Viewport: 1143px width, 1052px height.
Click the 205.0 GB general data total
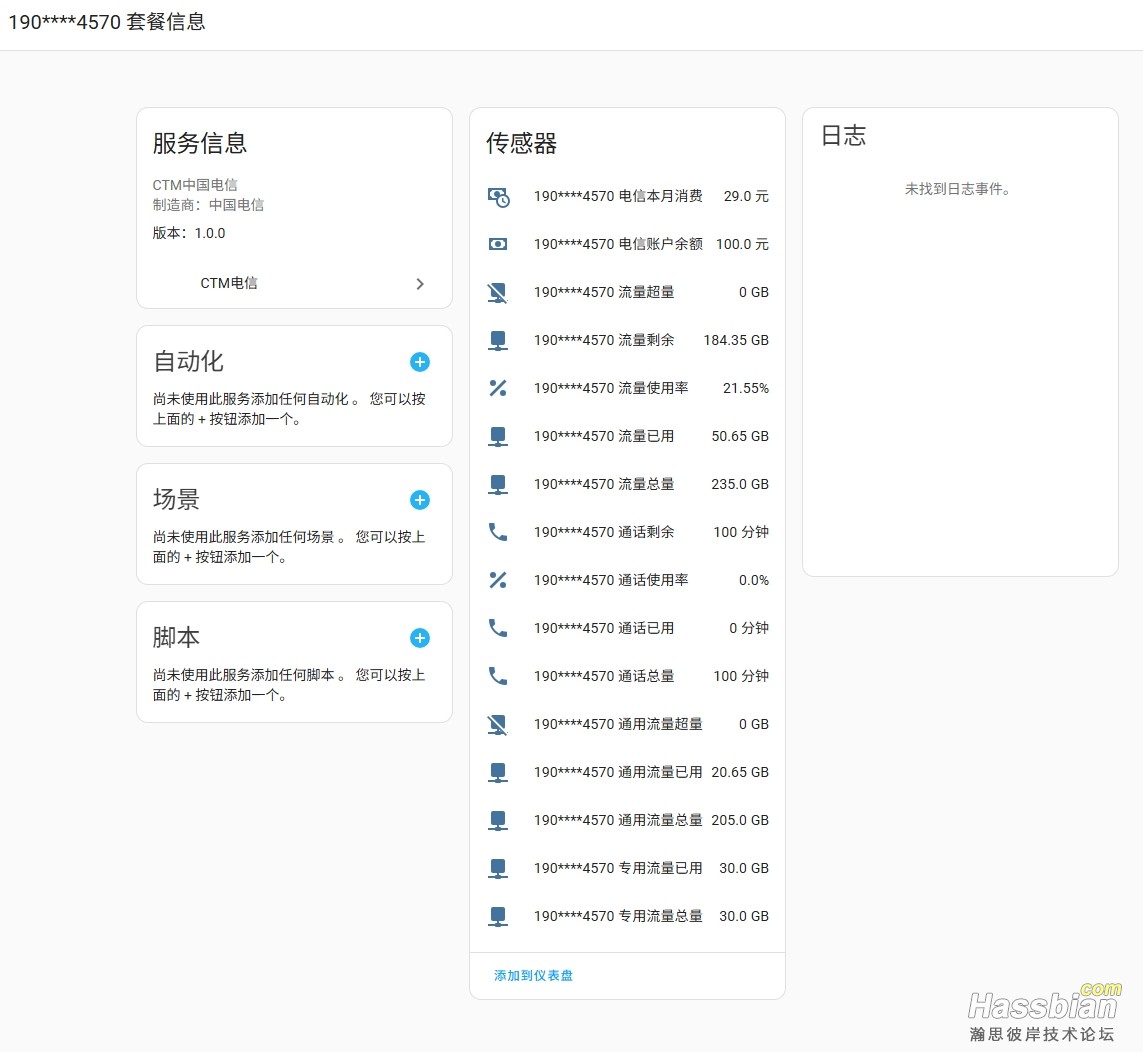pyautogui.click(x=740, y=821)
